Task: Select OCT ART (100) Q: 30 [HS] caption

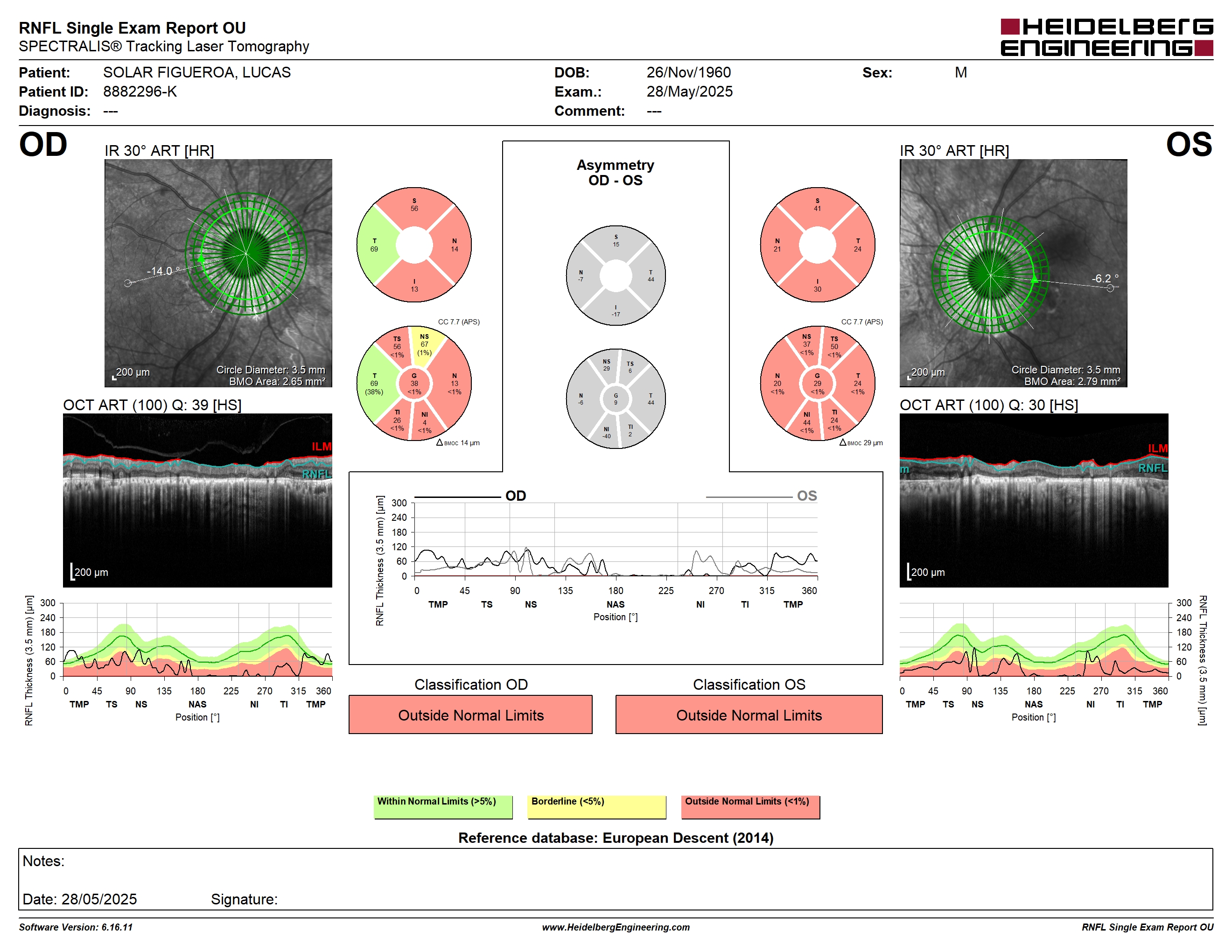Action: [989, 405]
